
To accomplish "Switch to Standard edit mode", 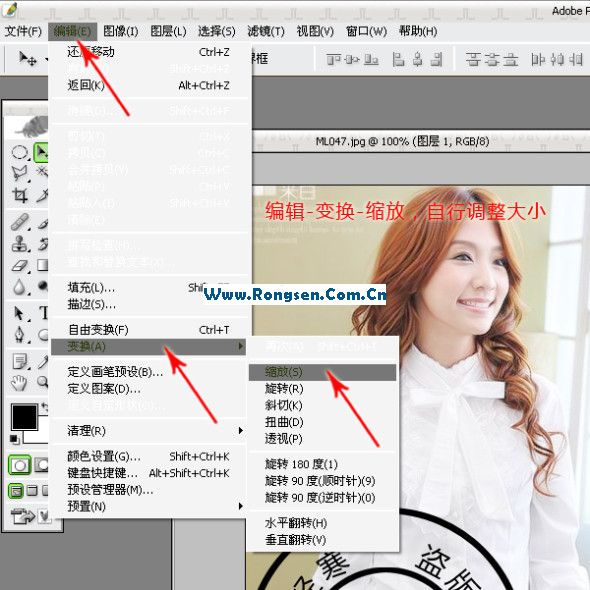I will 20,465.
